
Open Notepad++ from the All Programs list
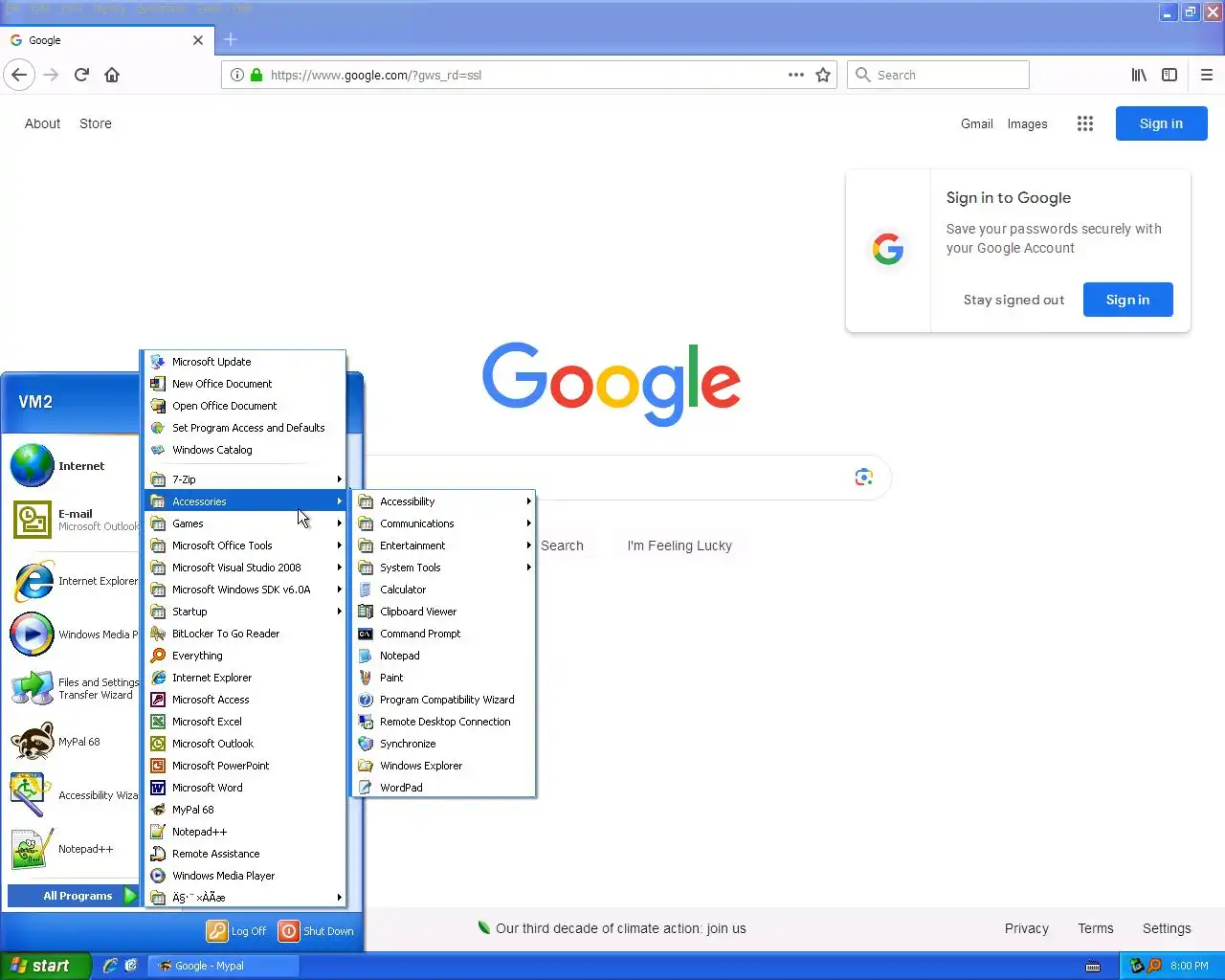(x=245, y=832)
